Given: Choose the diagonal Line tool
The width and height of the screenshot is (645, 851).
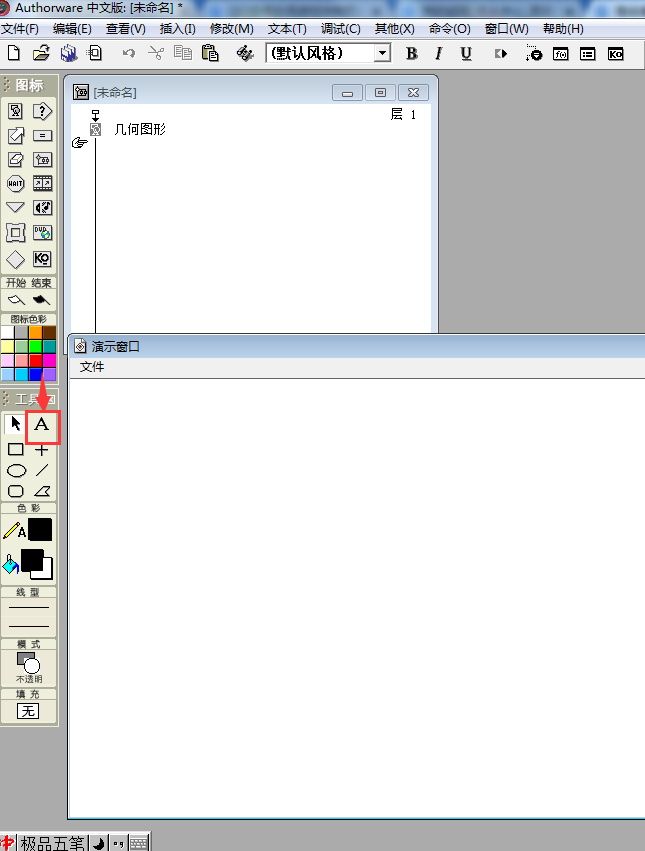Looking at the screenshot, I should click(42, 470).
